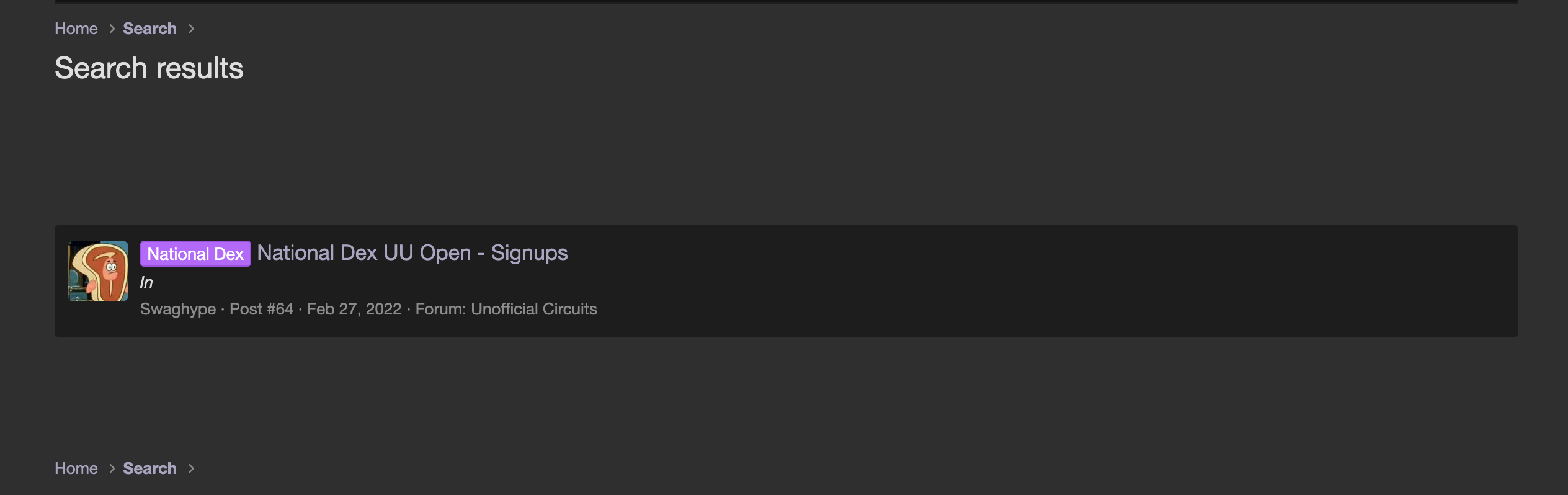Open National Dex UU Open - Signups thread
This screenshot has width=1568, height=495.
tap(412, 253)
